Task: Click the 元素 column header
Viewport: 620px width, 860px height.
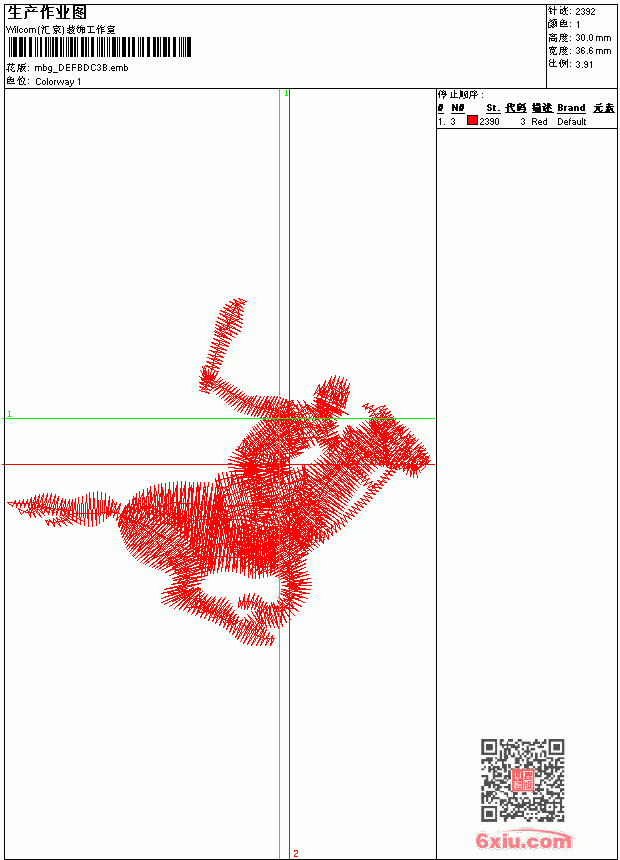Action: coord(604,108)
